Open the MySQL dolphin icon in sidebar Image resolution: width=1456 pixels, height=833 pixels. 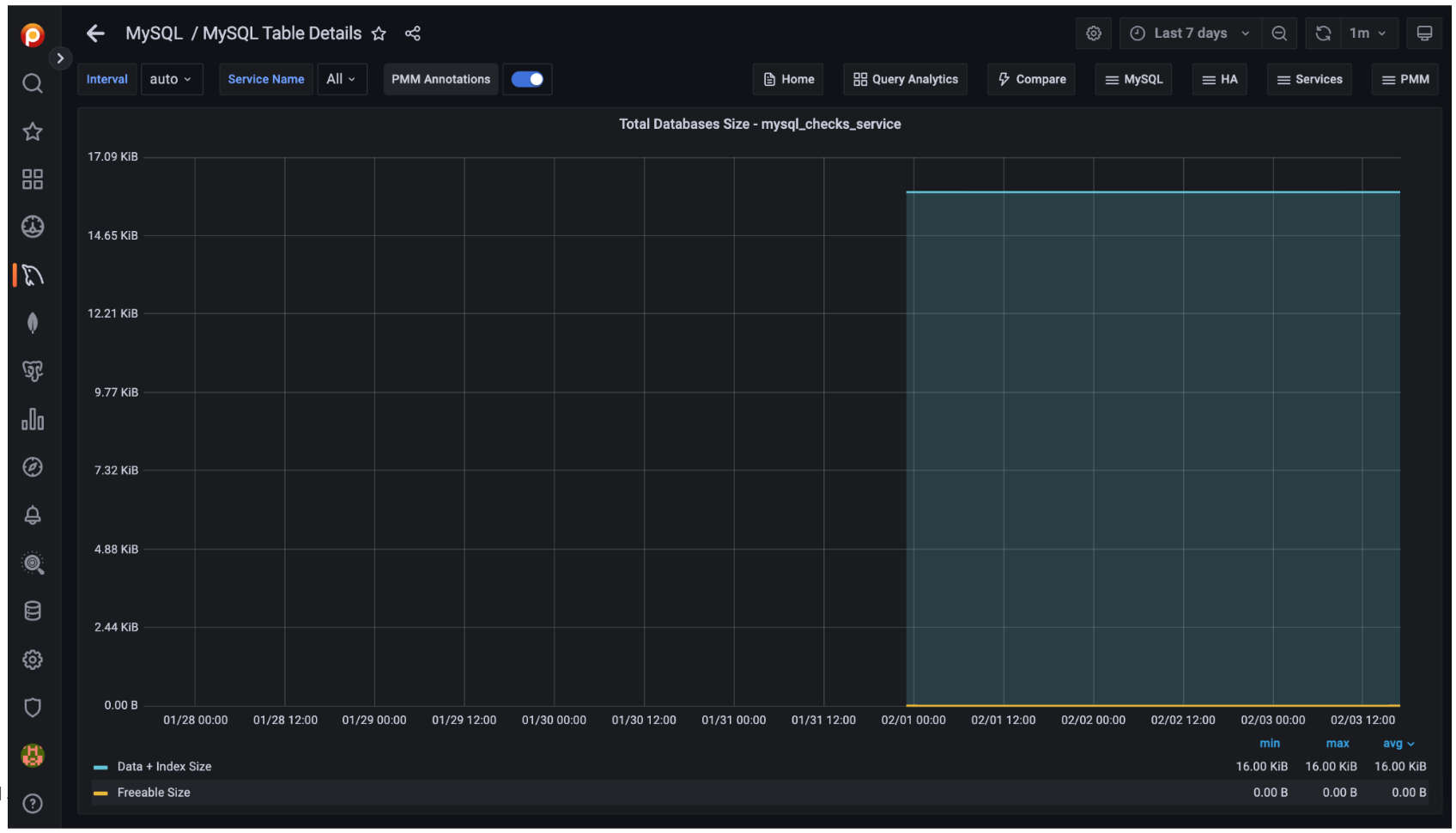pyautogui.click(x=33, y=275)
